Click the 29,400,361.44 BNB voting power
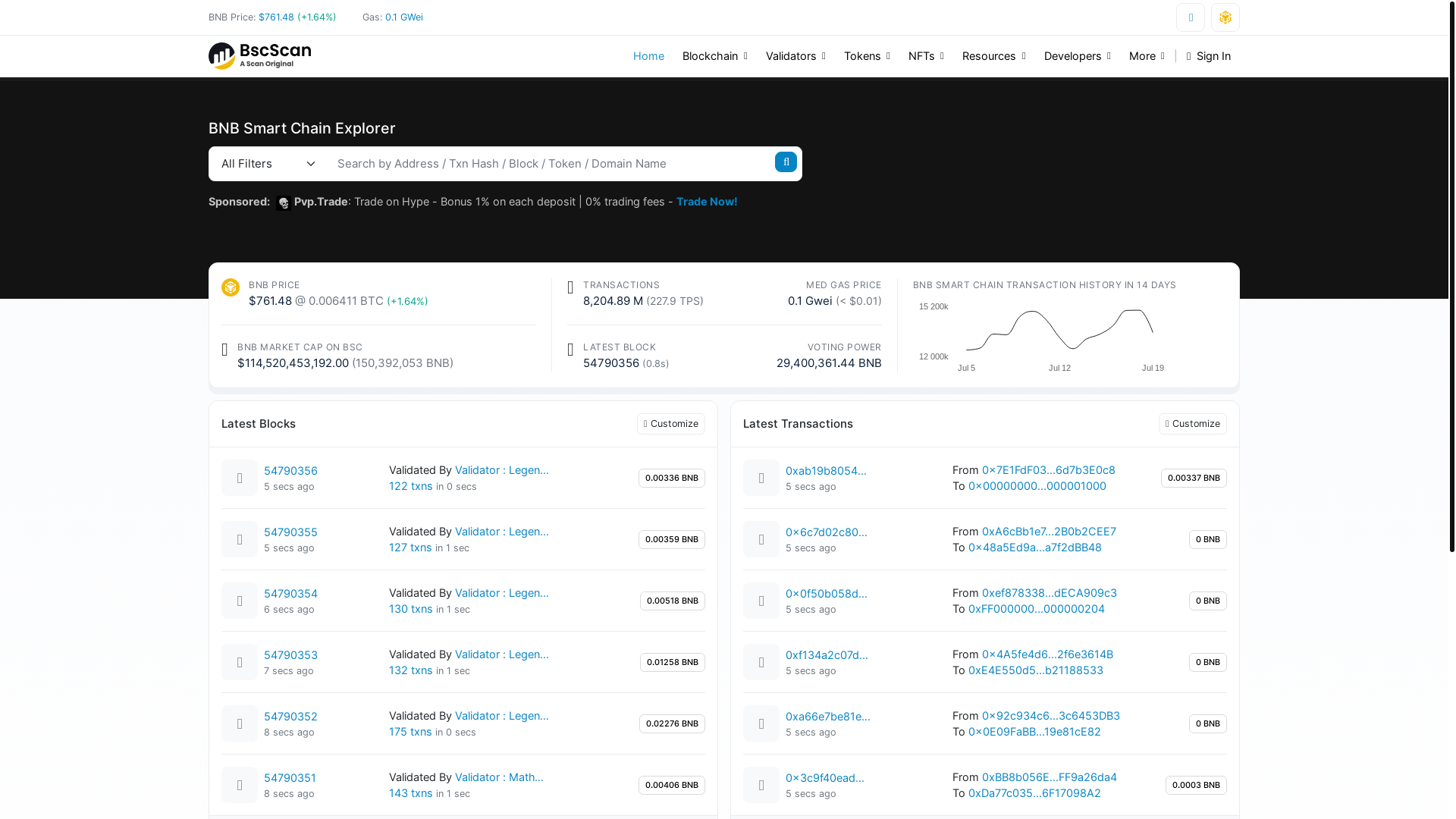Viewport: 1456px width, 819px height. pos(829,363)
